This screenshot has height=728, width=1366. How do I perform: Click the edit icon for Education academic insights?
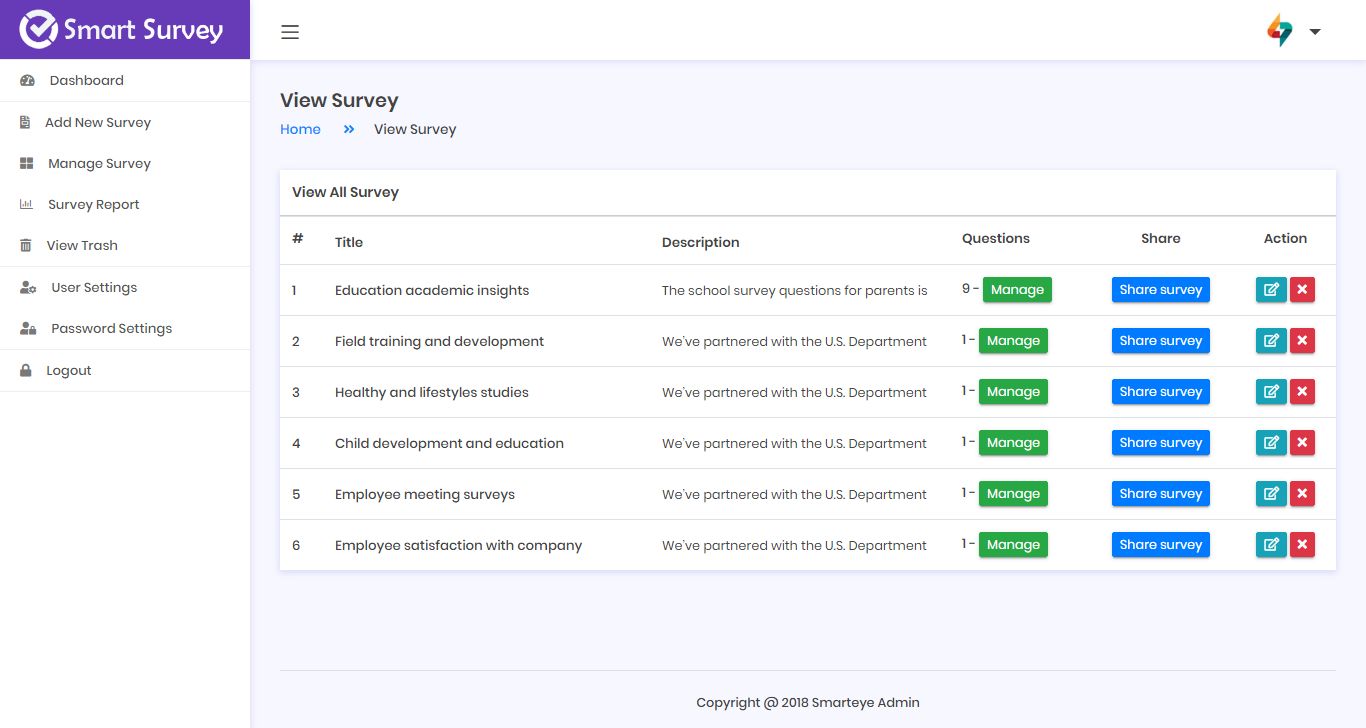(x=1270, y=290)
